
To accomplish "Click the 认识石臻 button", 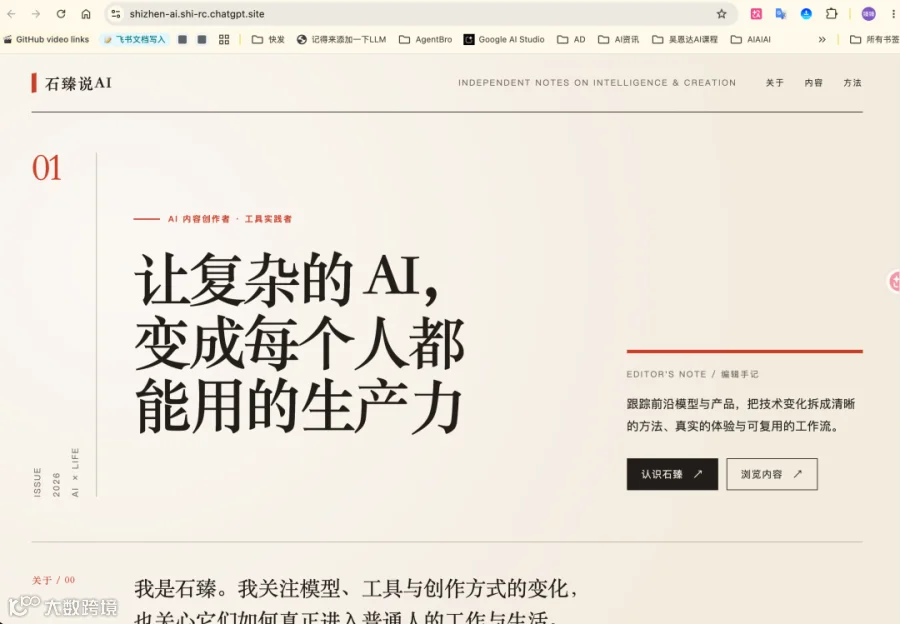I will pos(672,474).
